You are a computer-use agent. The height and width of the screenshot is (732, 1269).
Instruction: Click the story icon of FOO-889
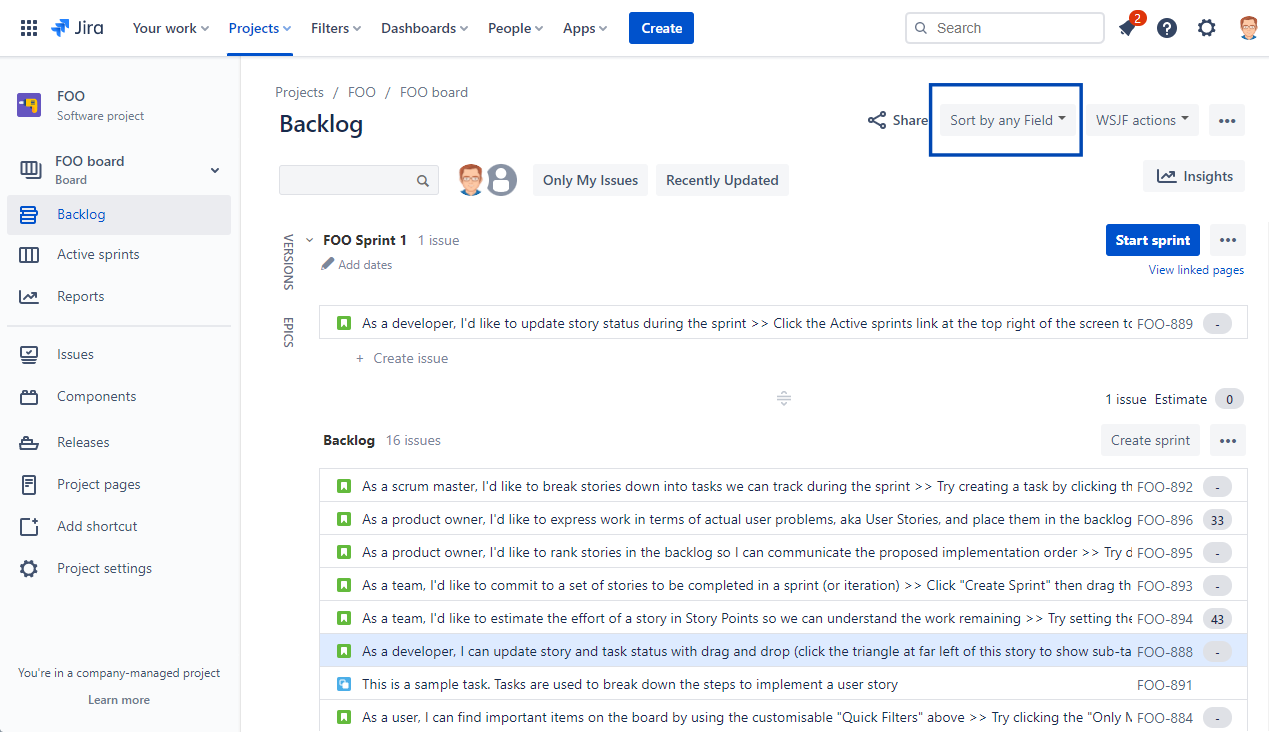tap(344, 323)
